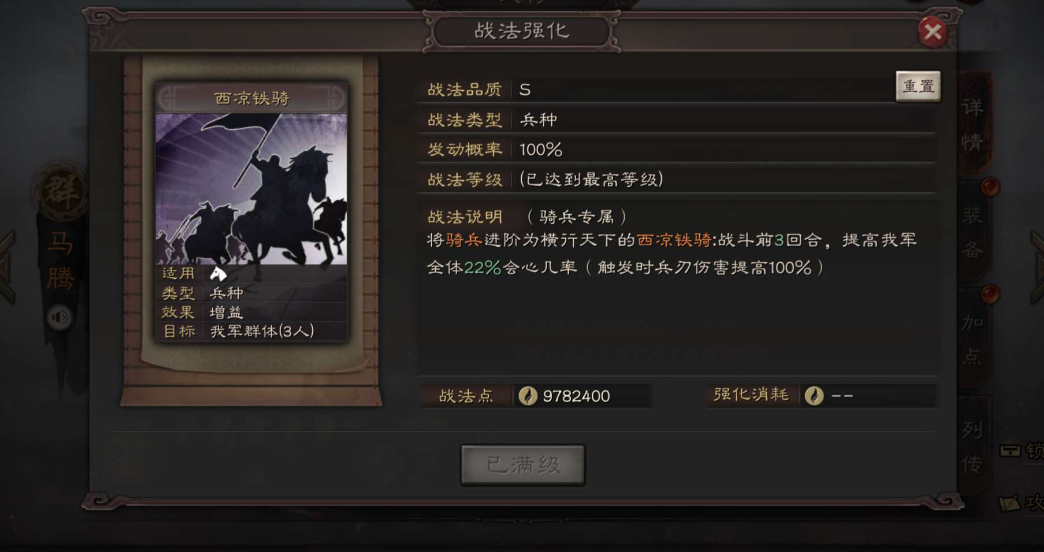The image size is (1044, 552).
Task: Click the 强化消耗 flame cost icon
Action: (x=814, y=396)
